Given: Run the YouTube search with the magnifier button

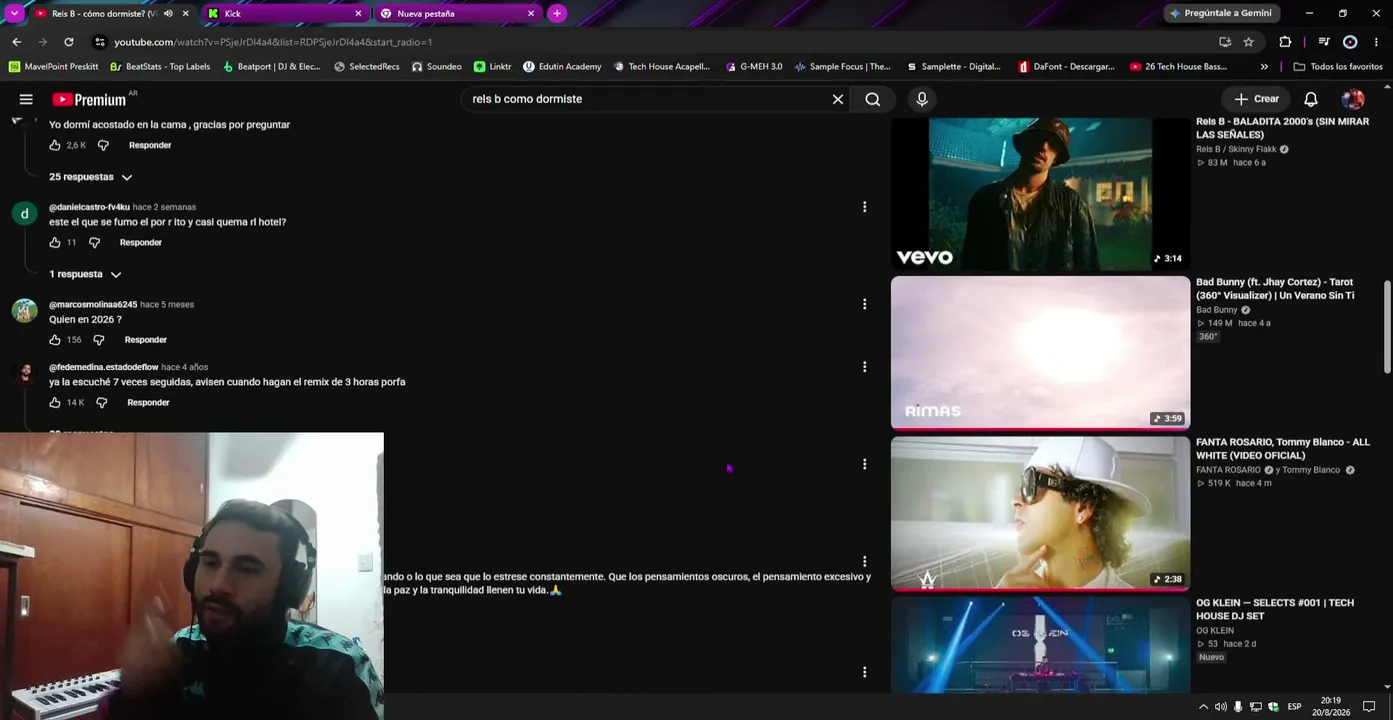Looking at the screenshot, I should (873, 99).
